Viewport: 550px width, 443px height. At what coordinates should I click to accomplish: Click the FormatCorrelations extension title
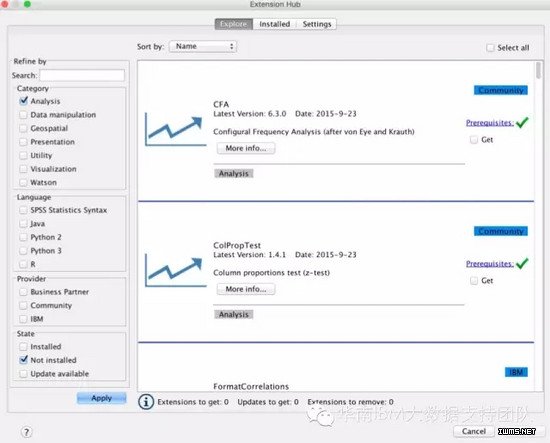tap(251, 386)
